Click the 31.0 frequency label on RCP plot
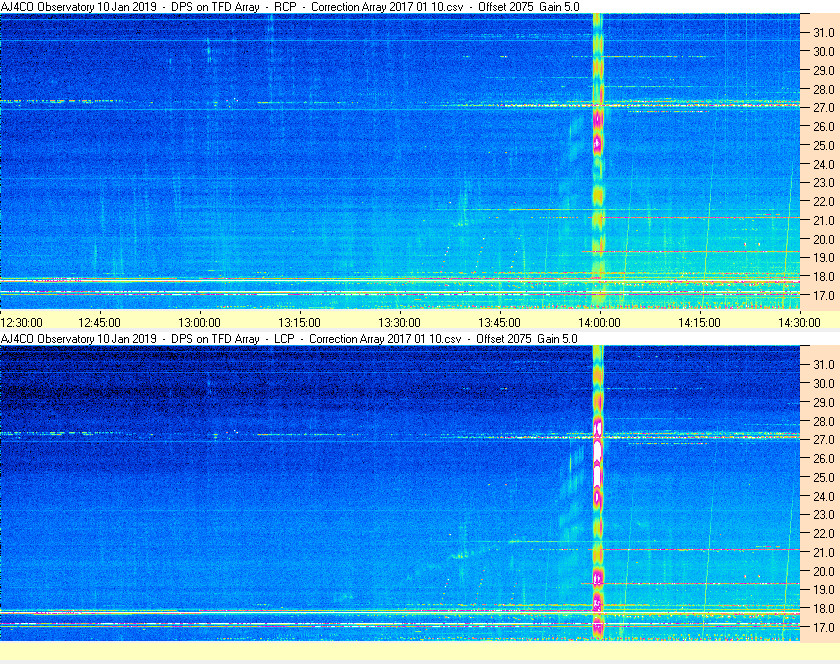This screenshot has width=840, height=664. coord(824,33)
